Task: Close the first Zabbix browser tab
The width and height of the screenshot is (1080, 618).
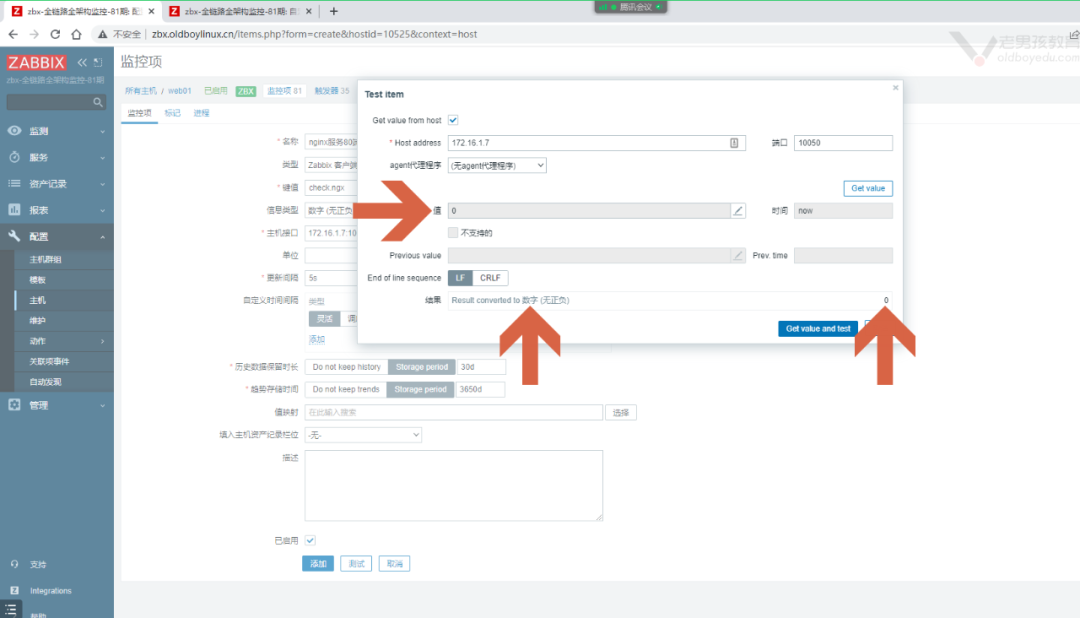Action: pyautogui.click(x=152, y=11)
